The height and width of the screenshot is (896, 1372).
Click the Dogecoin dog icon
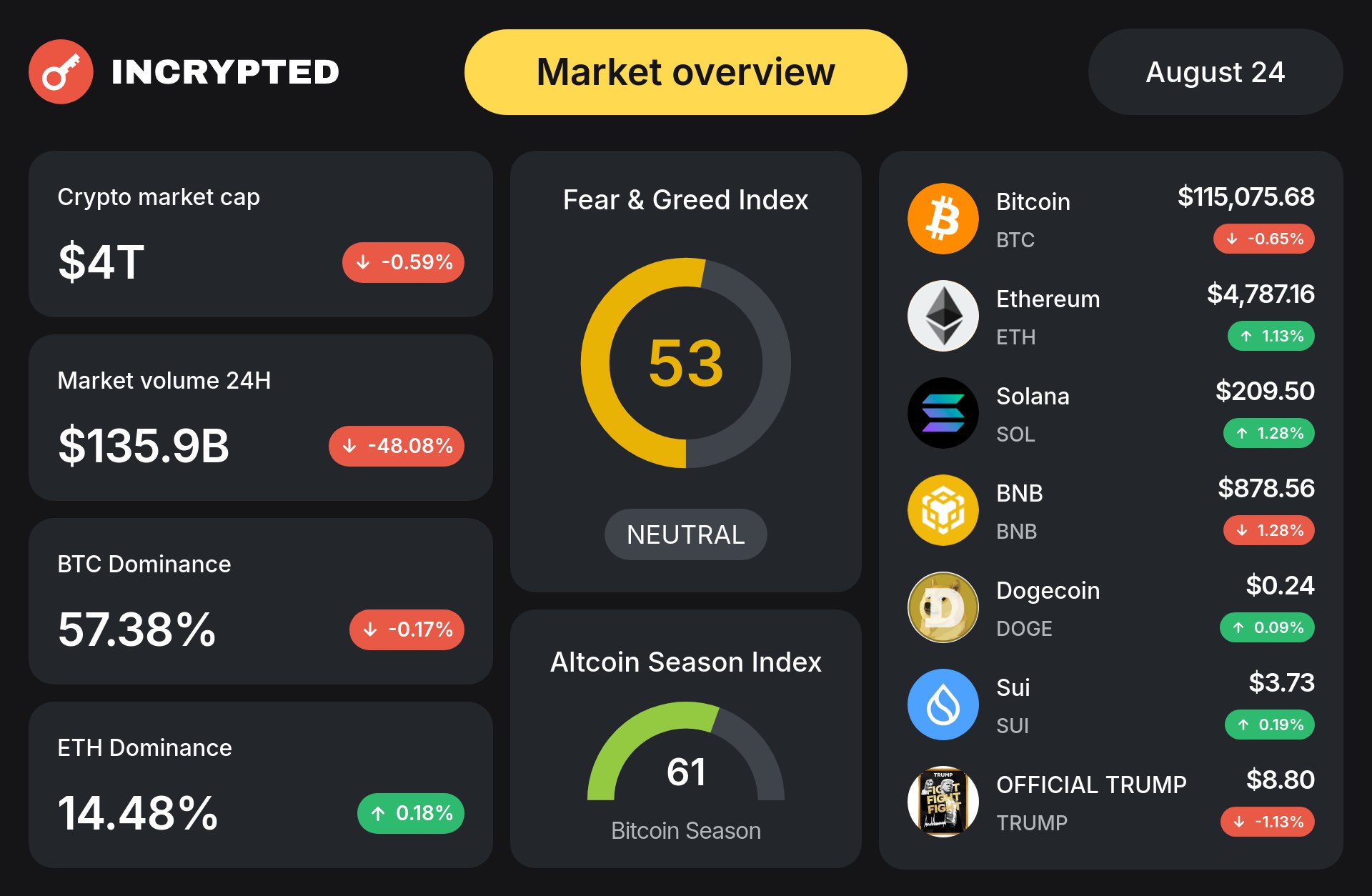pyautogui.click(x=943, y=607)
